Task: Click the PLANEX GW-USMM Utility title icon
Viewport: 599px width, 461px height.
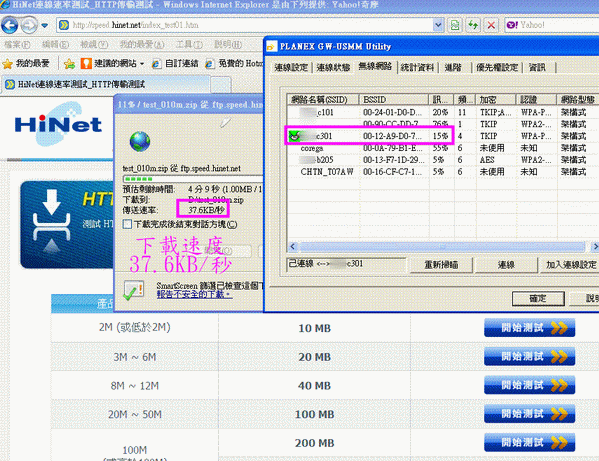Action: (271, 47)
